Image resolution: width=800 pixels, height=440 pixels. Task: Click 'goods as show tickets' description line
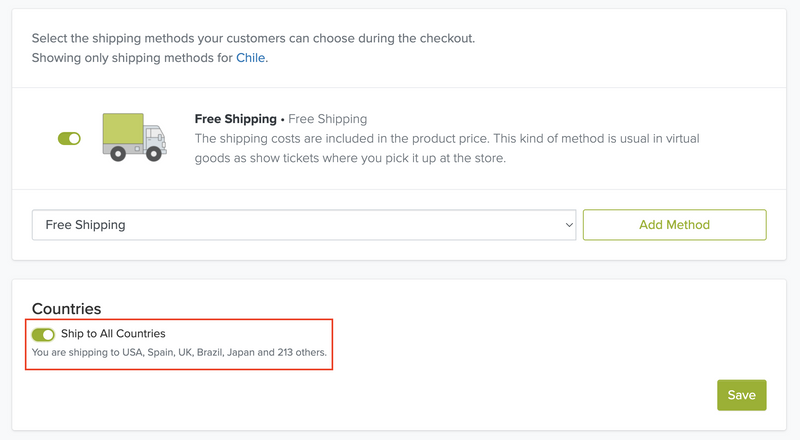tap(350, 158)
